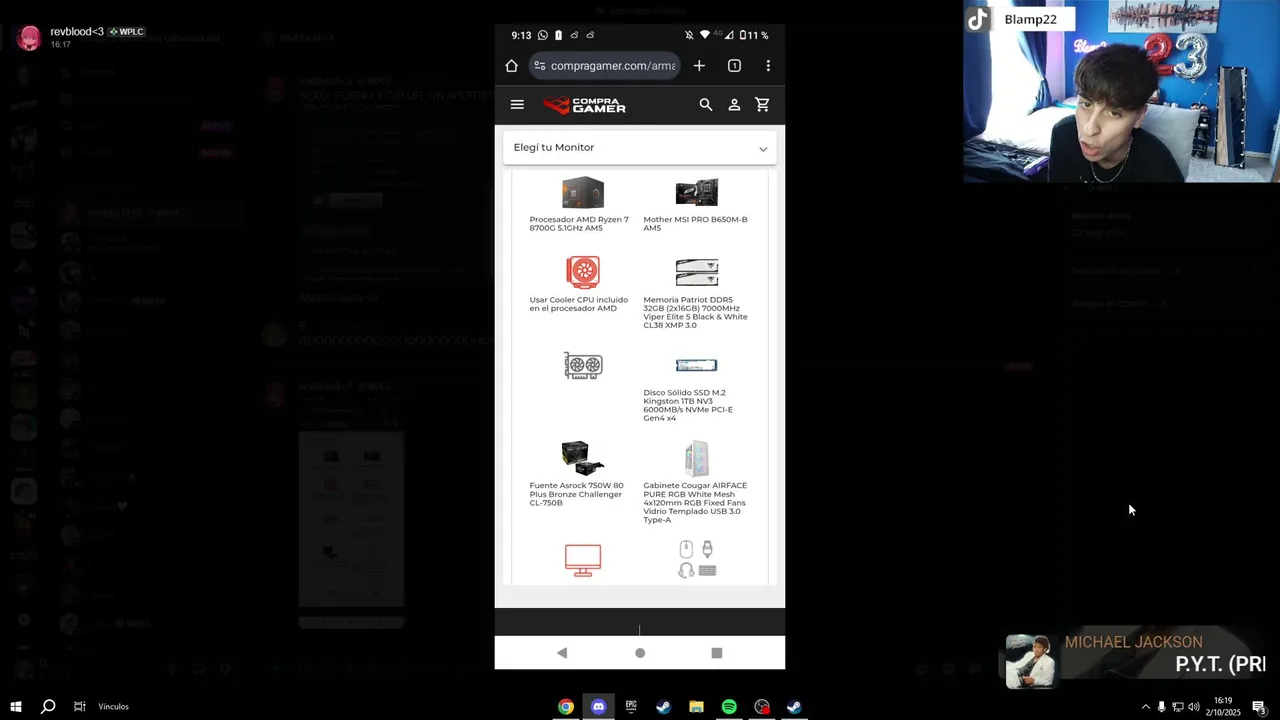Open the red-dot recording app taskbar icon
This screenshot has height=720, width=1280.
(762, 707)
